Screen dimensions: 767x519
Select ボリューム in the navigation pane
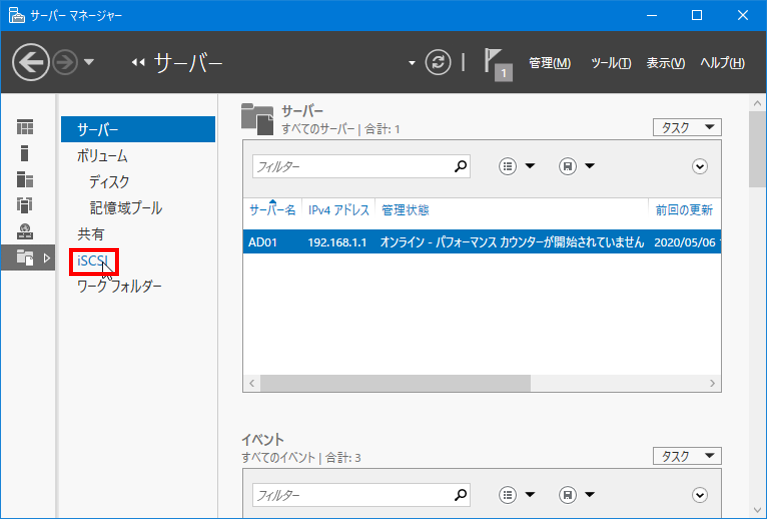pos(102,156)
